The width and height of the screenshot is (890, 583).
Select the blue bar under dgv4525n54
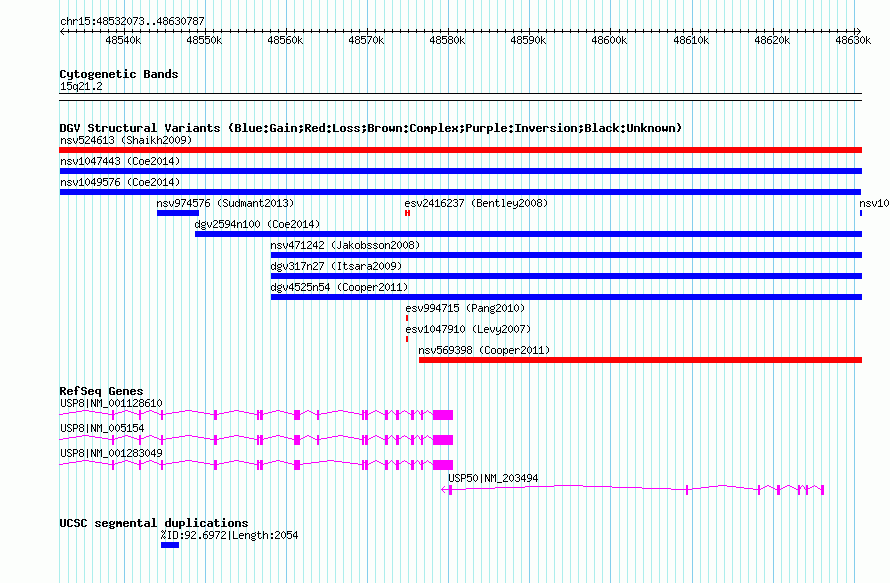(x=566, y=297)
